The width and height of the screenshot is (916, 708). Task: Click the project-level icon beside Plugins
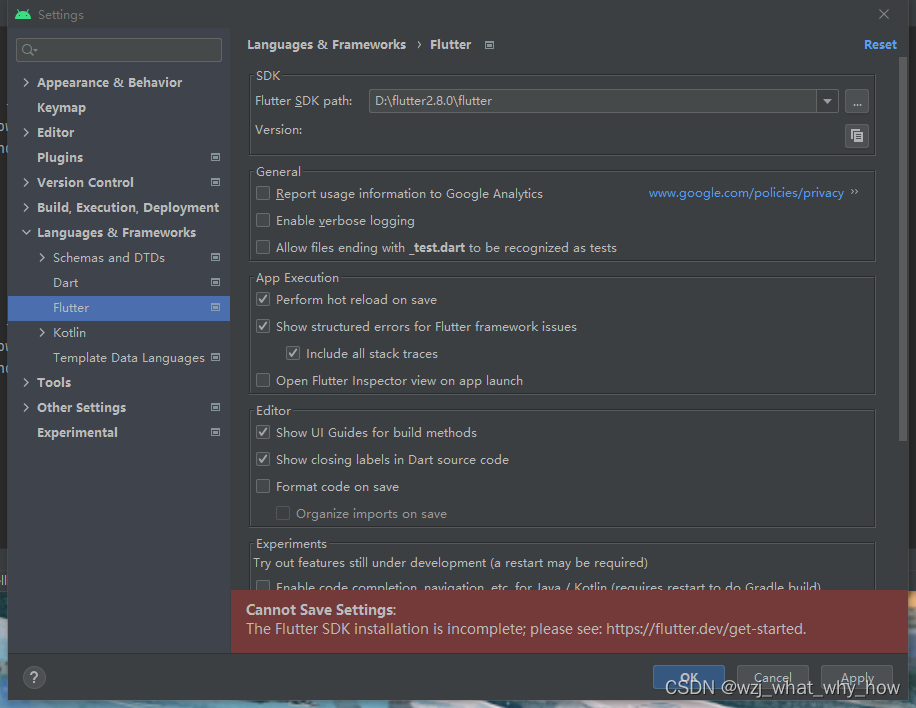click(x=216, y=157)
